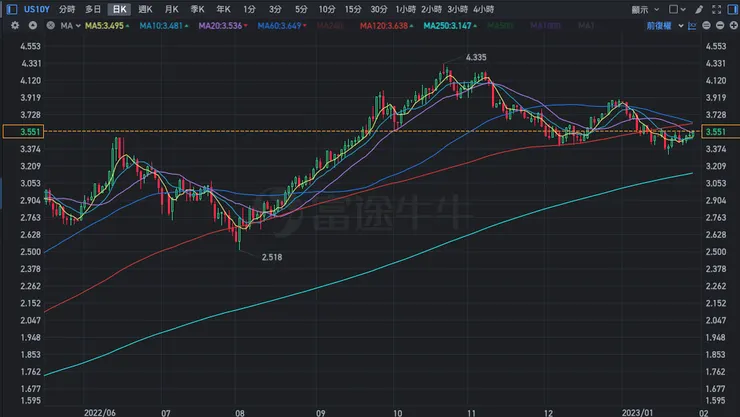Open the drawing pencil tool
740x417 pixels.
coord(699,9)
